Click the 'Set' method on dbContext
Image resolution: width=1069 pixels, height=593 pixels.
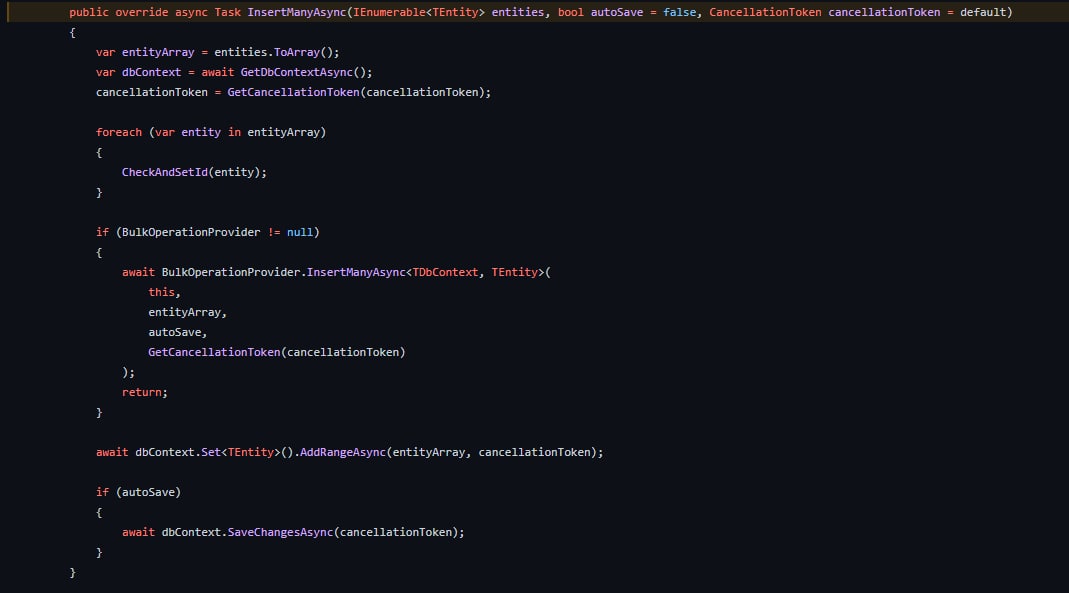pos(211,453)
